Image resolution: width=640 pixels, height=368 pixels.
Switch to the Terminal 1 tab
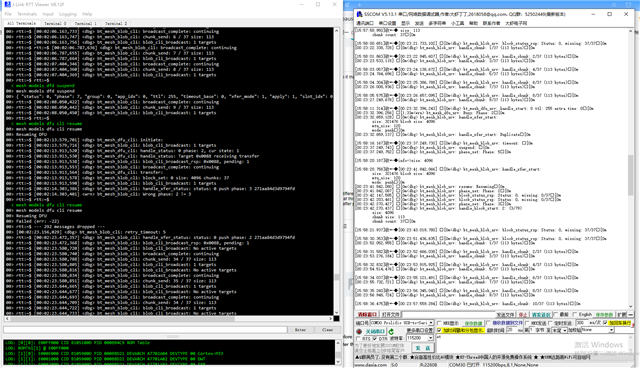(85, 23)
